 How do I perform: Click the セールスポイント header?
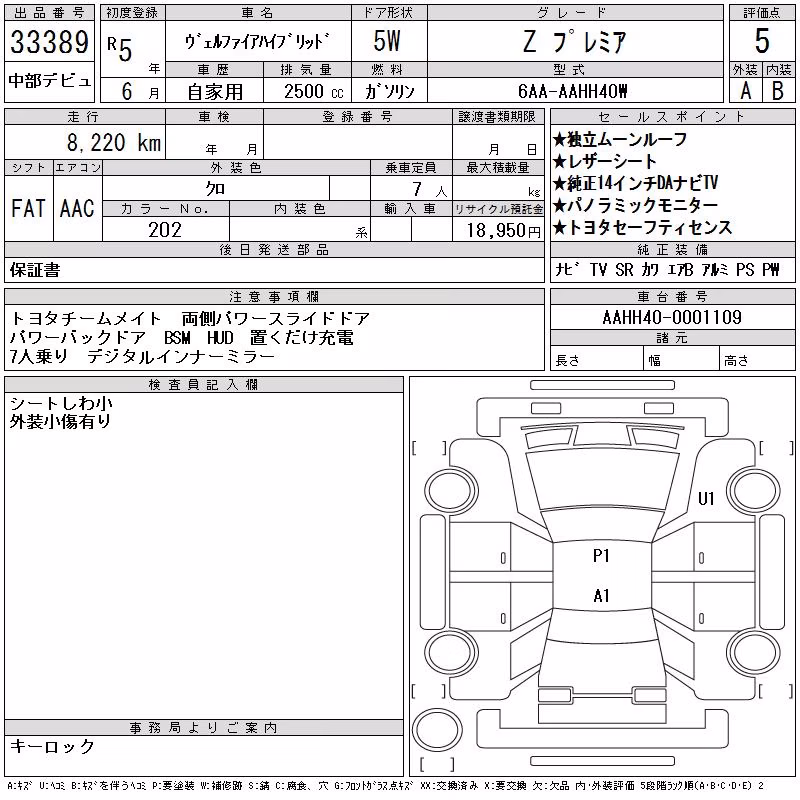(672, 117)
